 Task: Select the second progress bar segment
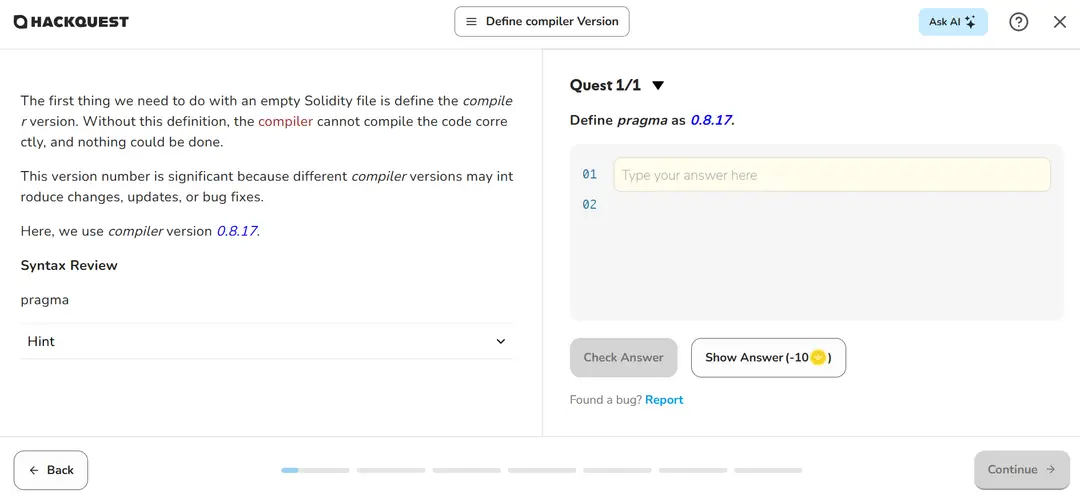(x=390, y=470)
